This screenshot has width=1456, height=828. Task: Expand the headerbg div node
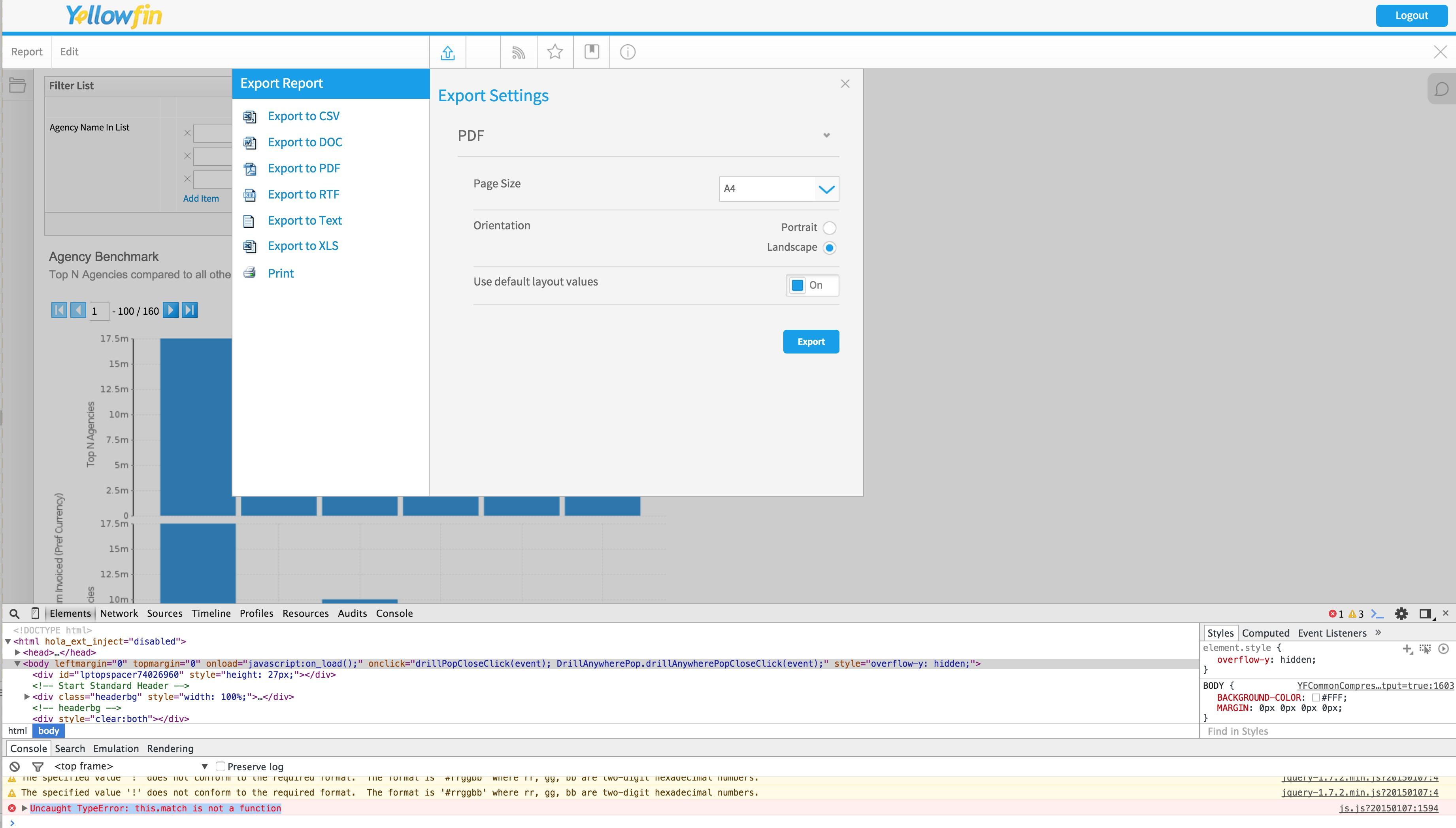pyautogui.click(x=27, y=697)
